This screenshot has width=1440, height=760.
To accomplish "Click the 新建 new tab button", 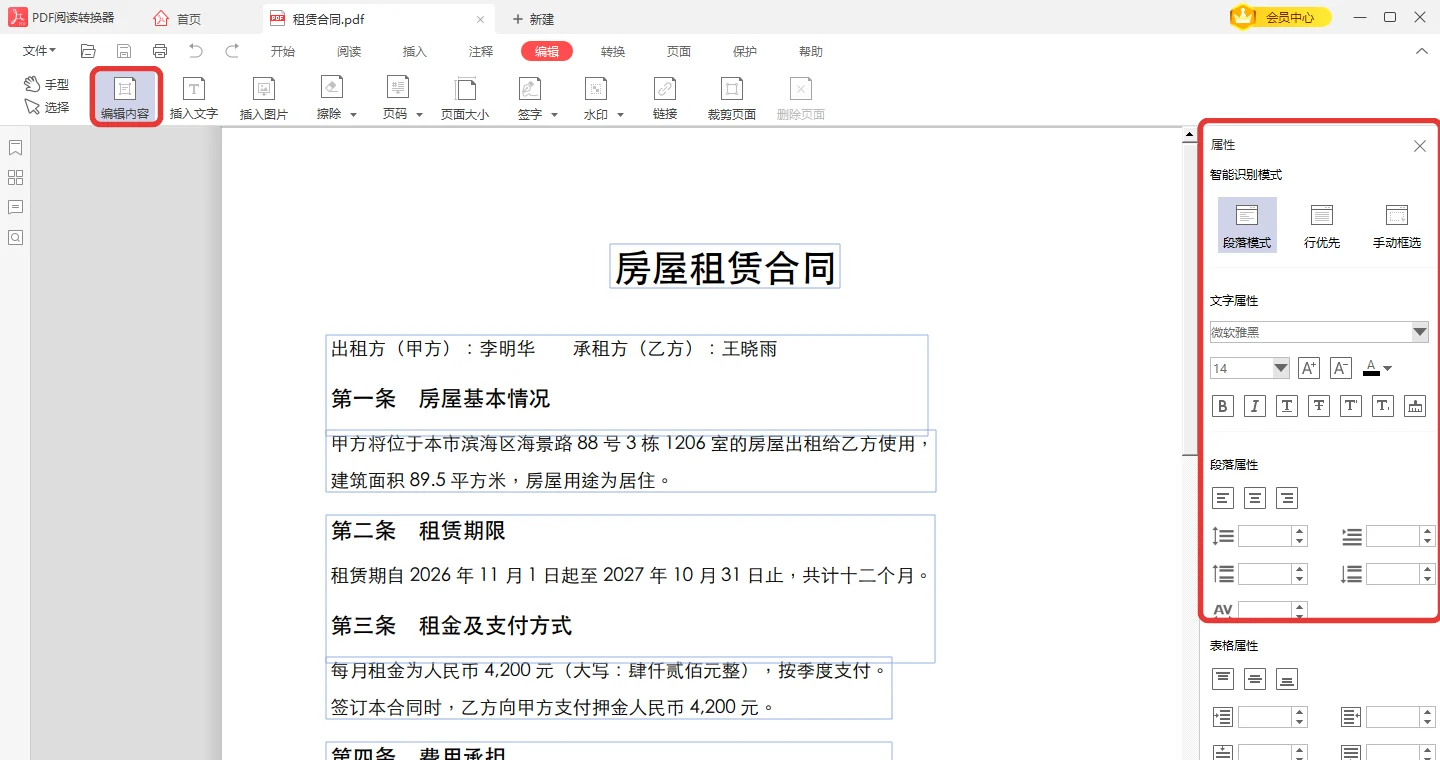I will (x=533, y=19).
